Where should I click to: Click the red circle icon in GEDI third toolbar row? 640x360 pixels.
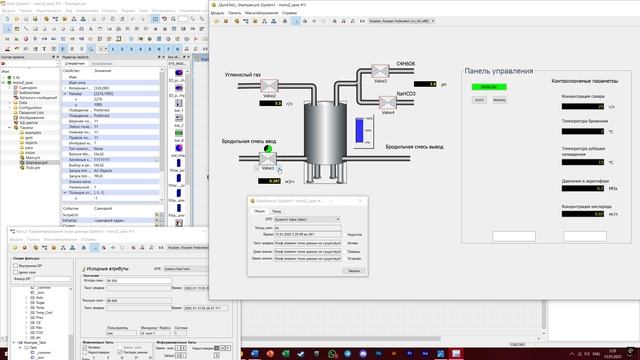pyautogui.click(x=26, y=39)
